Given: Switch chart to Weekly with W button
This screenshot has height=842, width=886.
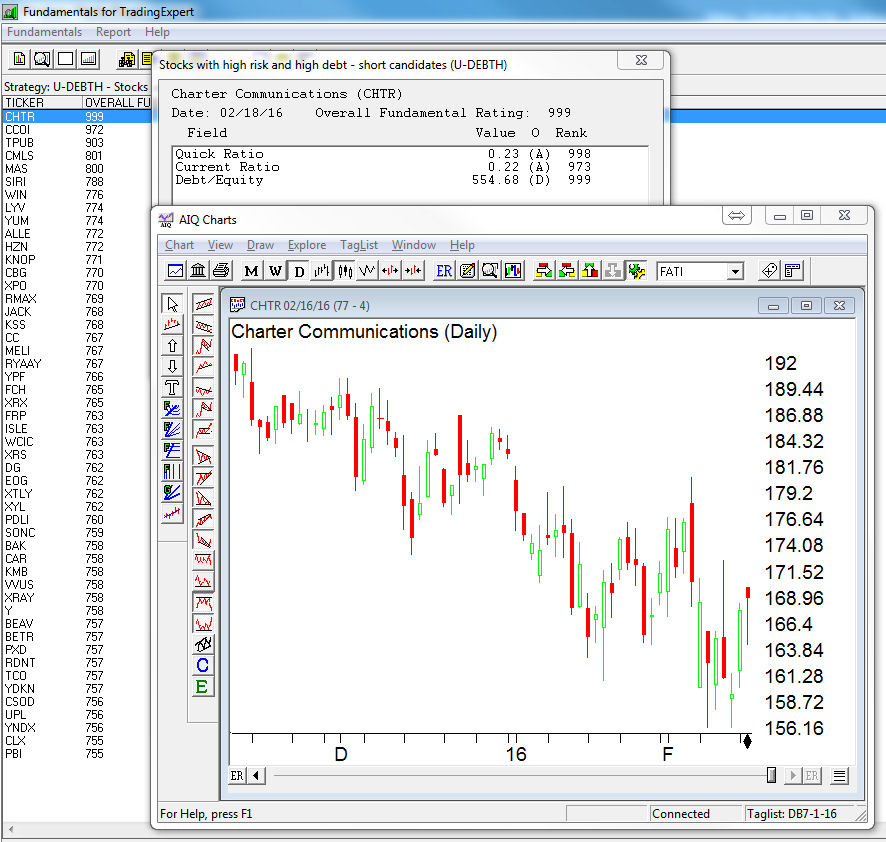Looking at the screenshot, I should pos(275,271).
